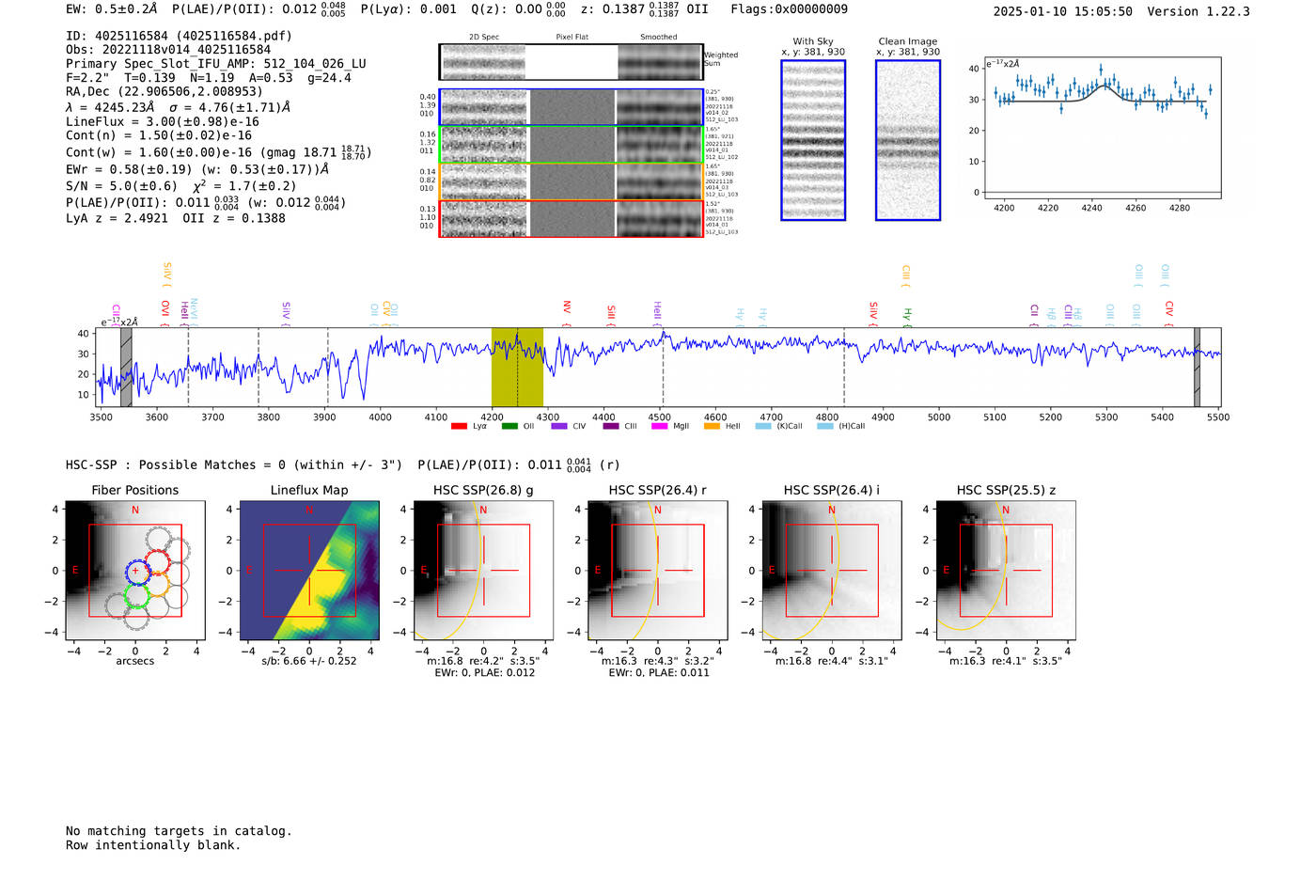Viewport: 1316px width, 896px height.
Task: Open the Fiber Positions plot
Action: point(135,571)
